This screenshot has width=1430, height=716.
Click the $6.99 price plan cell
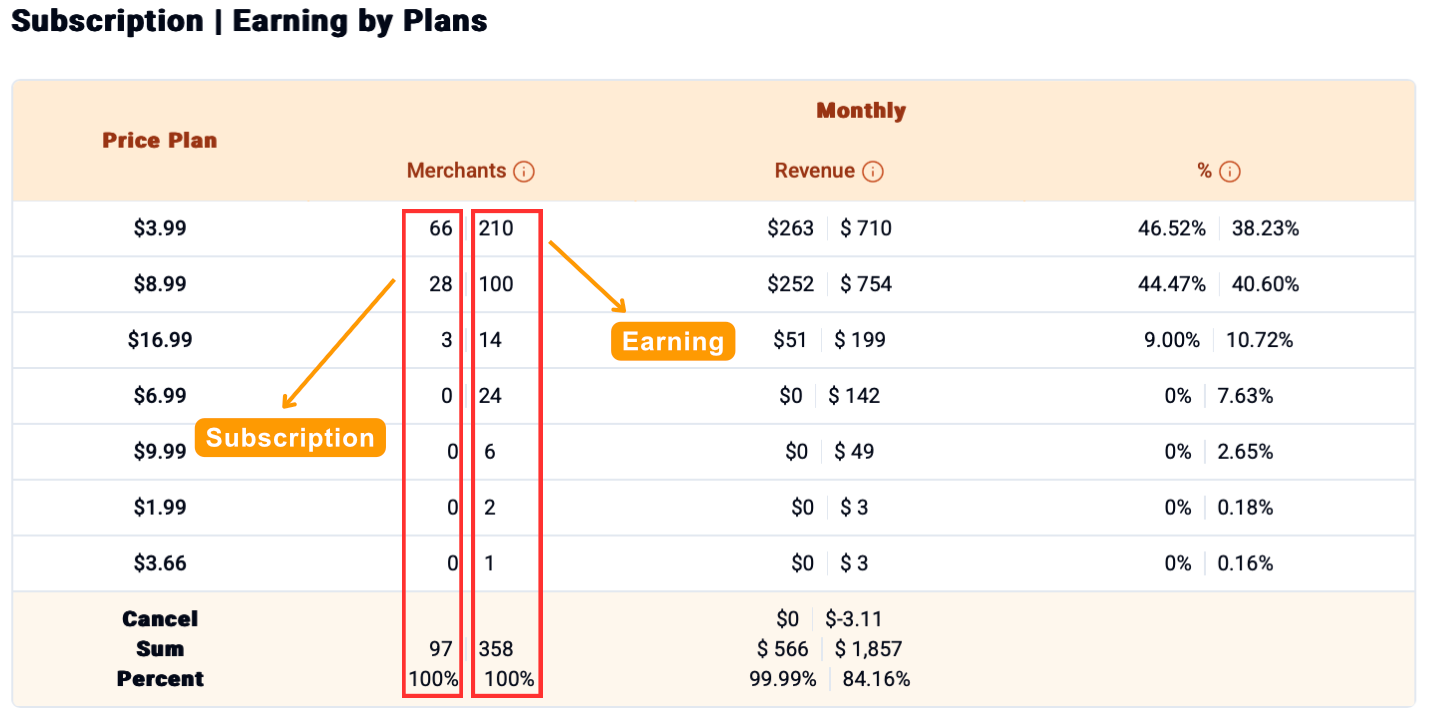pos(160,396)
